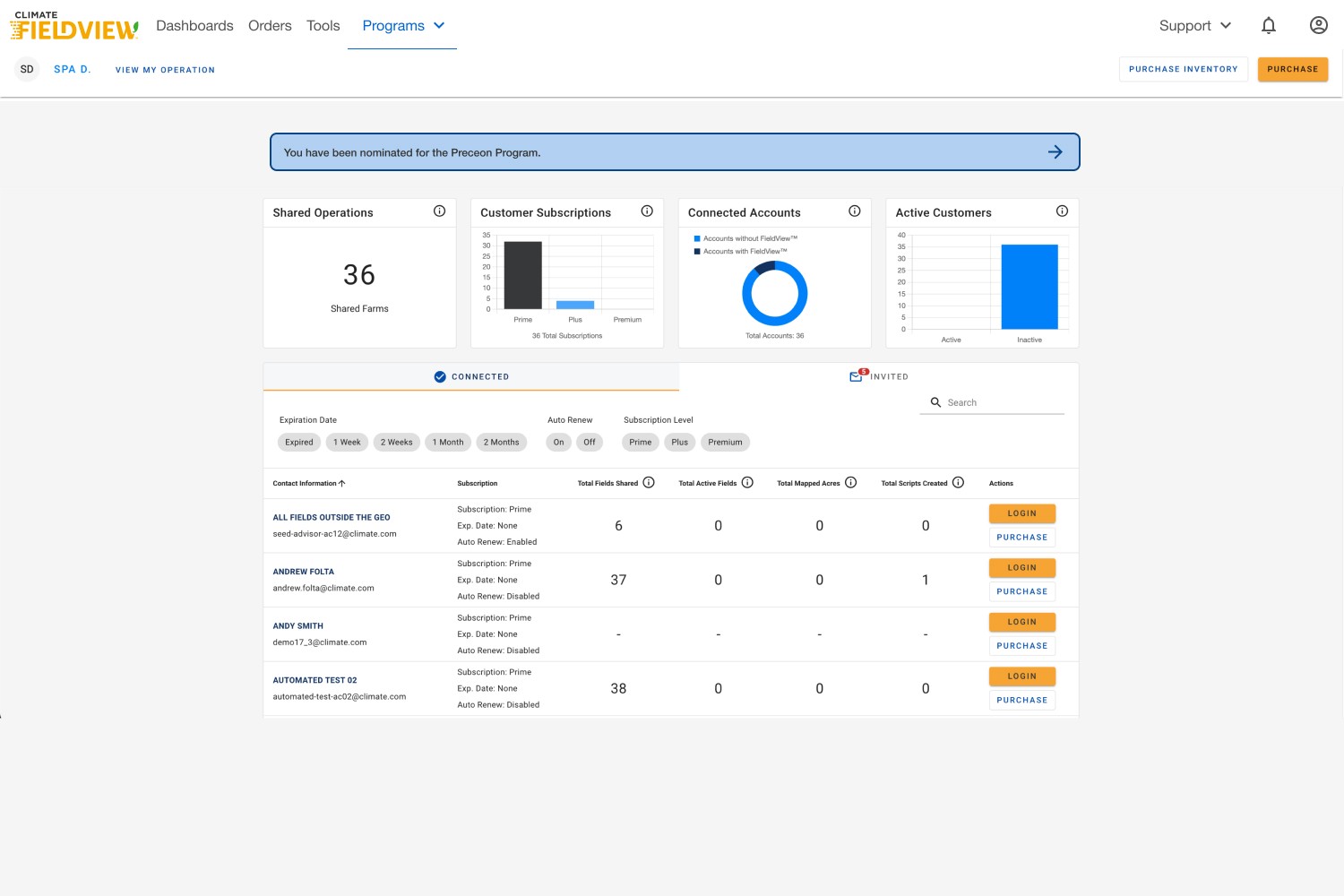Toggle the 1 Month filter chip

coord(448,442)
